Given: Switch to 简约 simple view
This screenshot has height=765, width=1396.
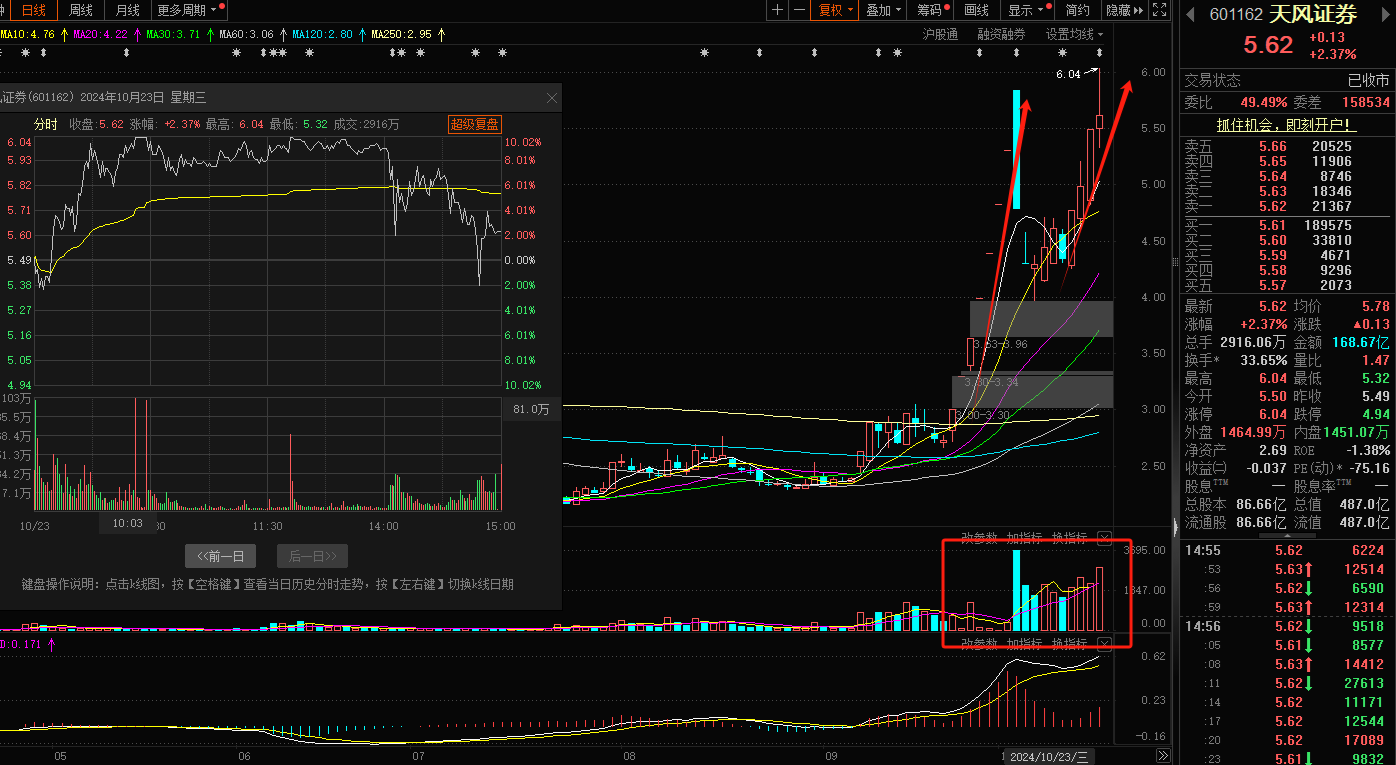Looking at the screenshot, I should pos(1078,10).
